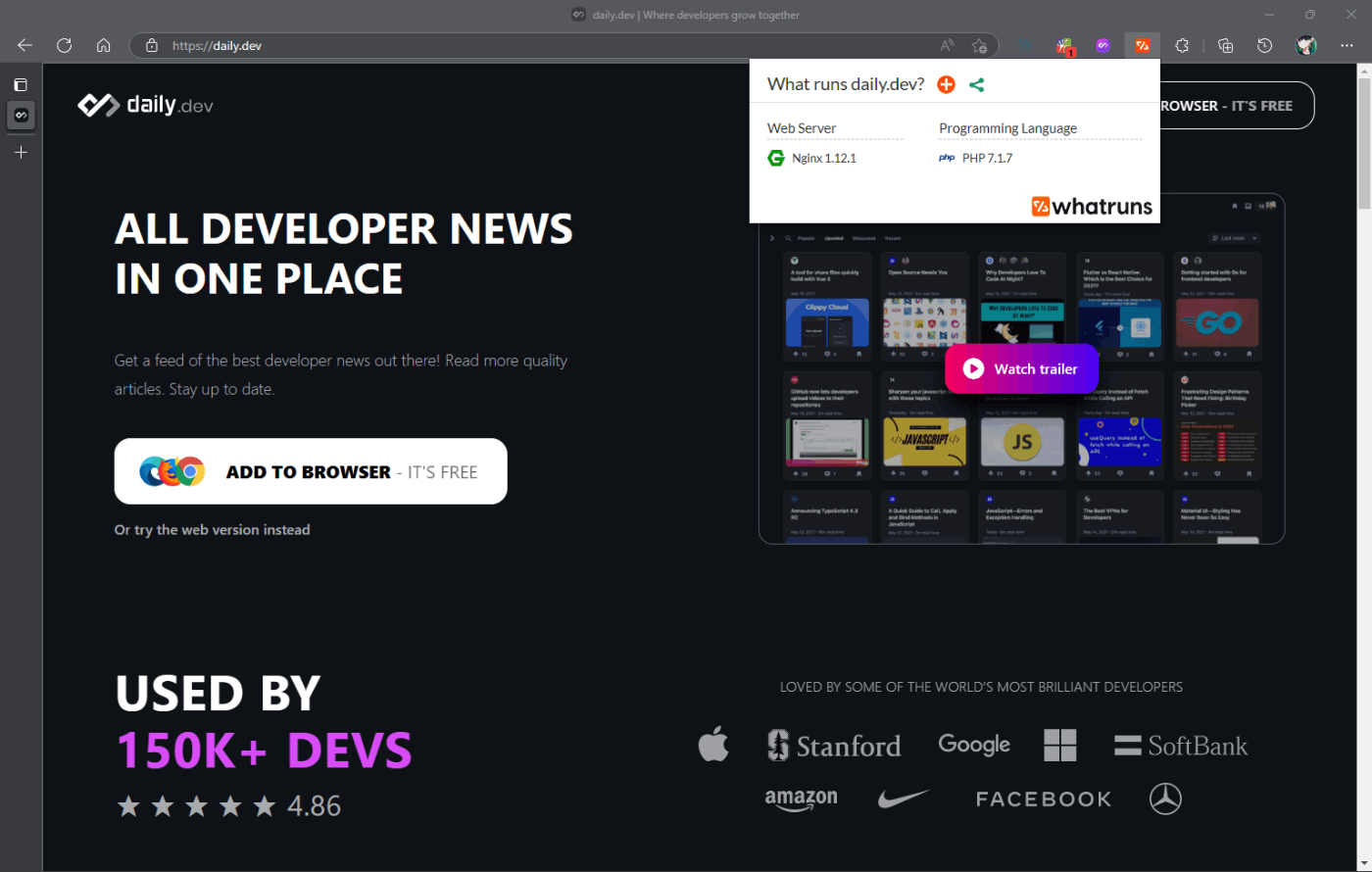Play the Watch trailer button
The image size is (1372, 872).
click(x=1021, y=368)
